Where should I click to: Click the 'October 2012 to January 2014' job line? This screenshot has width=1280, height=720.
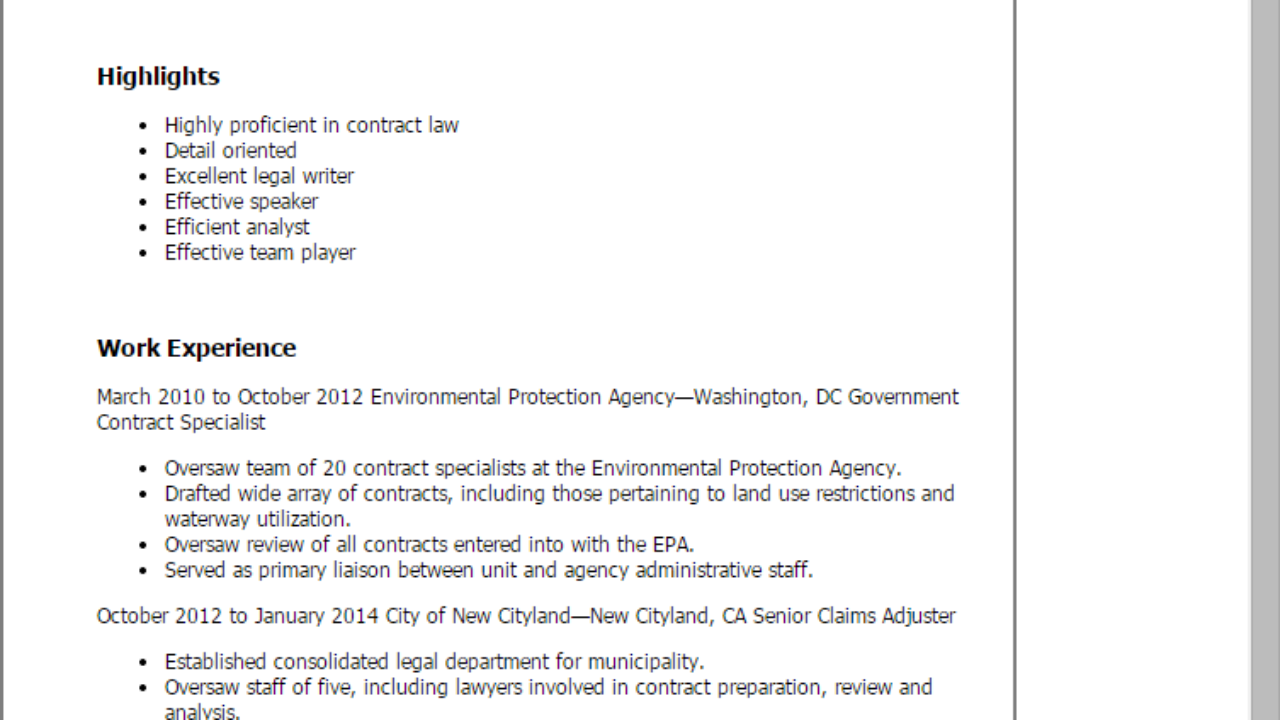[x=526, y=616]
